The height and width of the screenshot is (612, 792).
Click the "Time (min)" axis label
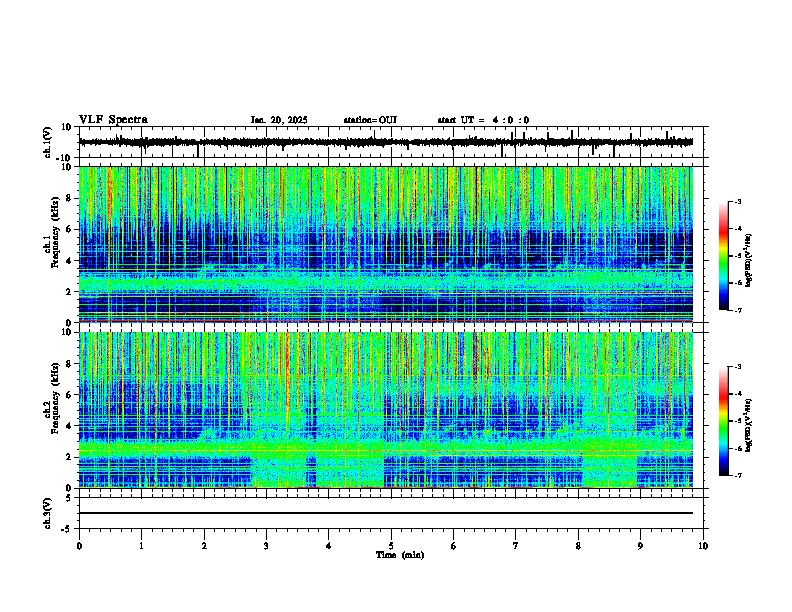(x=400, y=555)
